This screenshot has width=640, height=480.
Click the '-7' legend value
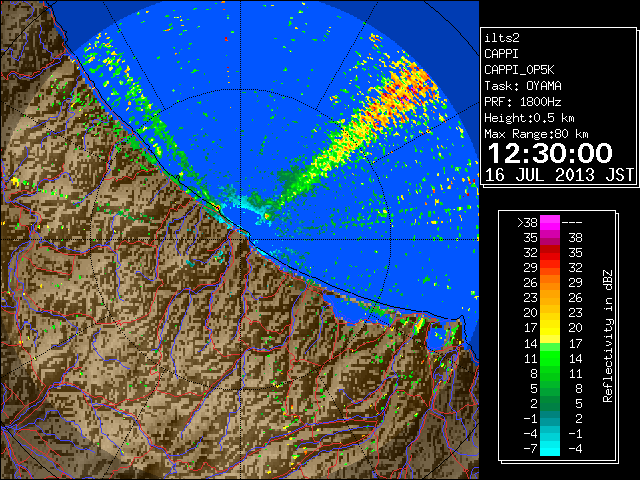click(530, 449)
